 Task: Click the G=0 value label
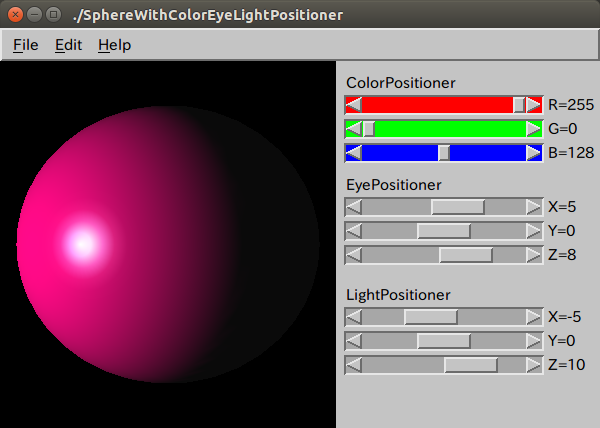coord(562,129)
